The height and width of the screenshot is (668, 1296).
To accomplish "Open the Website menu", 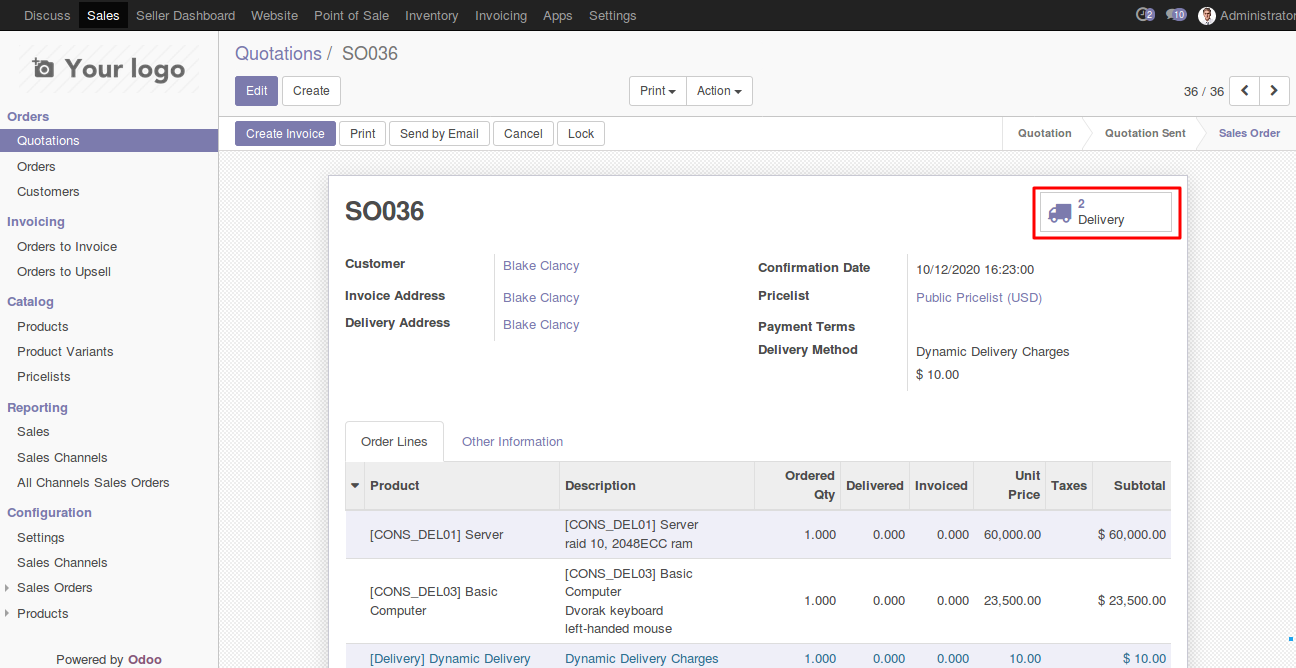I will point(274,15).
